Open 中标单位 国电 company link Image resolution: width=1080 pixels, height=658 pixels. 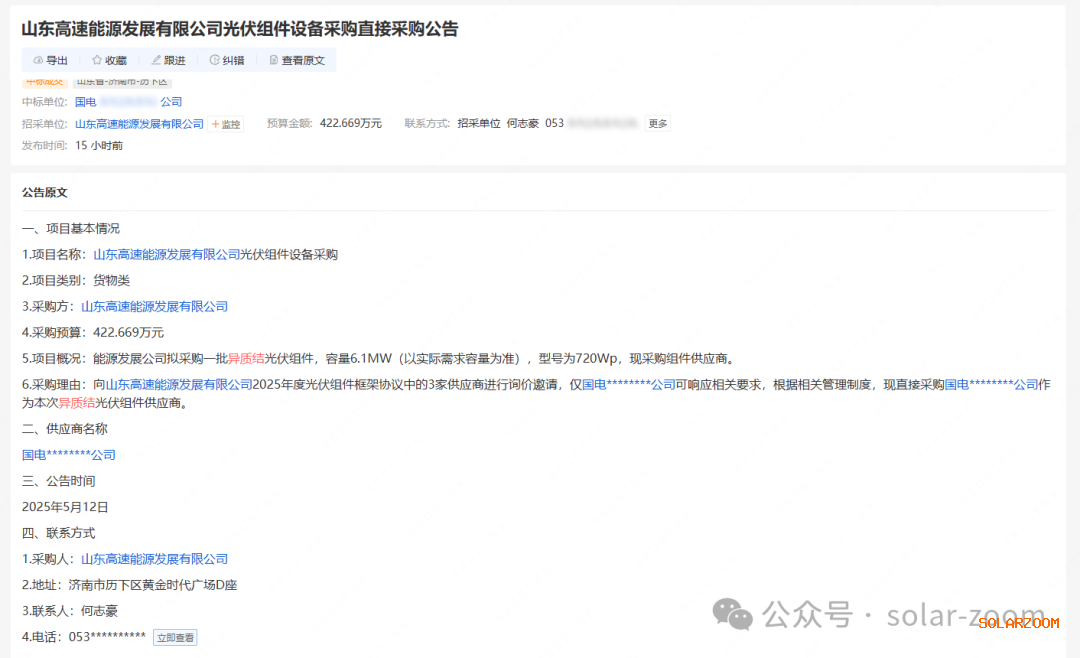pyautogui.click(x=128, y=102)
